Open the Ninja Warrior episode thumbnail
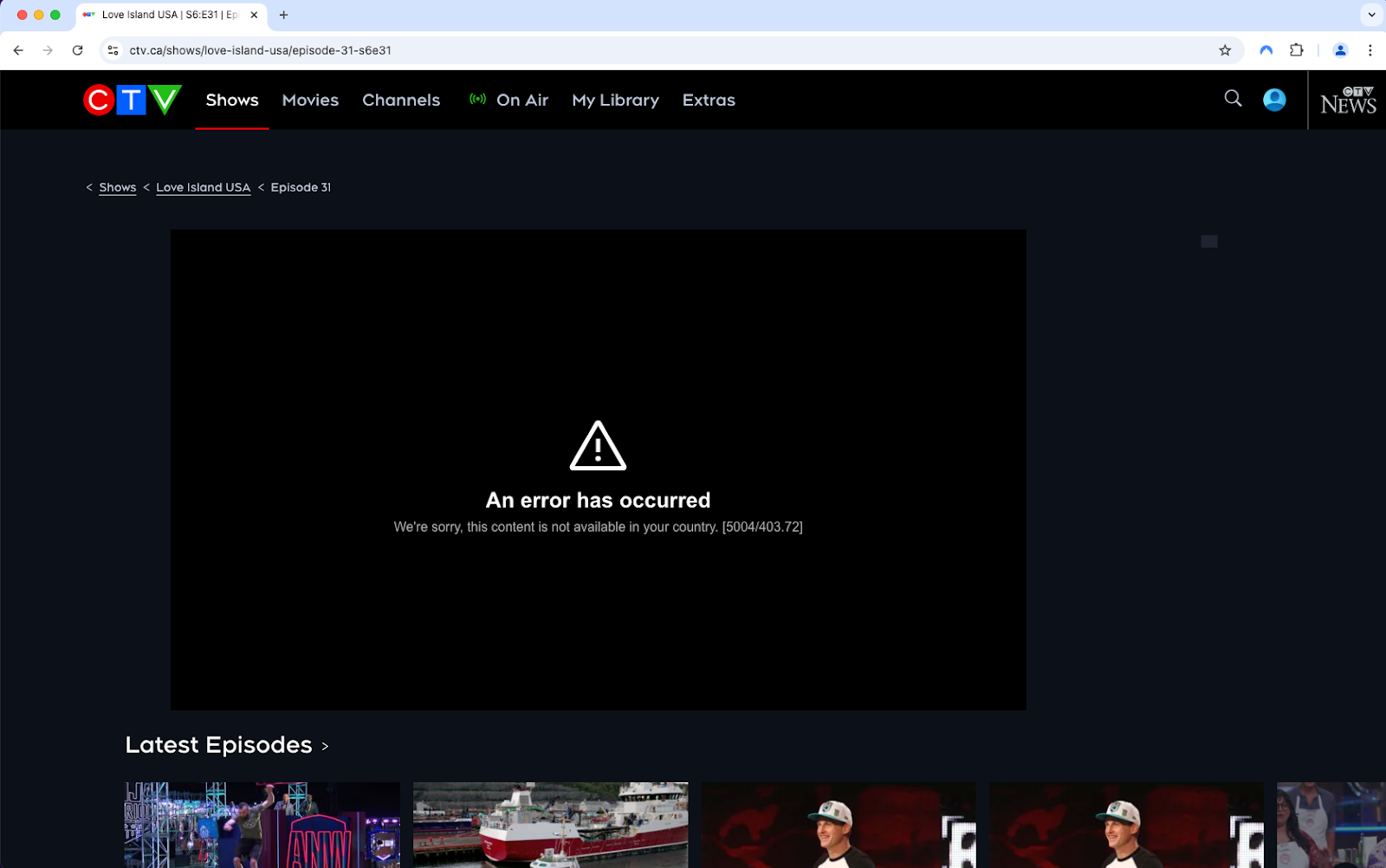 tap(262, 825)
